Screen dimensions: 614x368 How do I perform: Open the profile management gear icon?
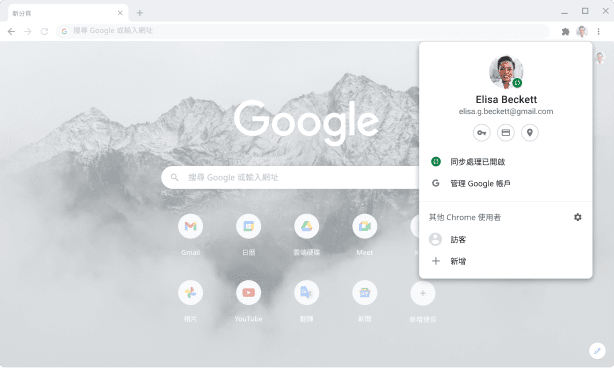coord(578,217)
